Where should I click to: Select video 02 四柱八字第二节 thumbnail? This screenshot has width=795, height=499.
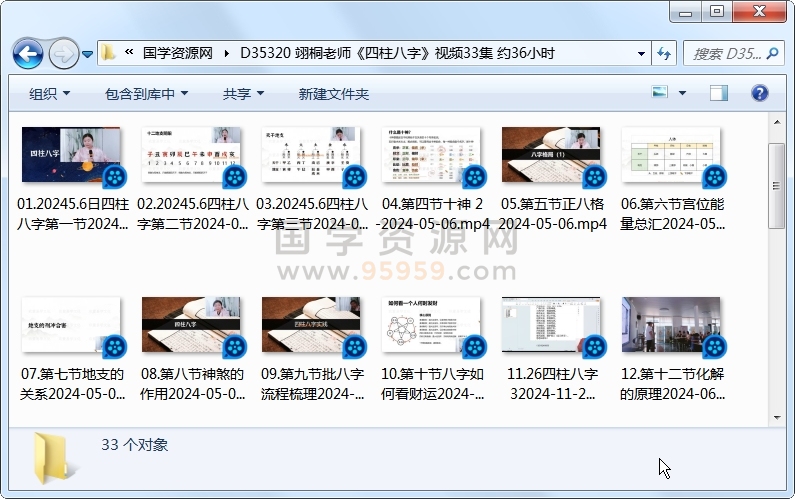point(191,155)
